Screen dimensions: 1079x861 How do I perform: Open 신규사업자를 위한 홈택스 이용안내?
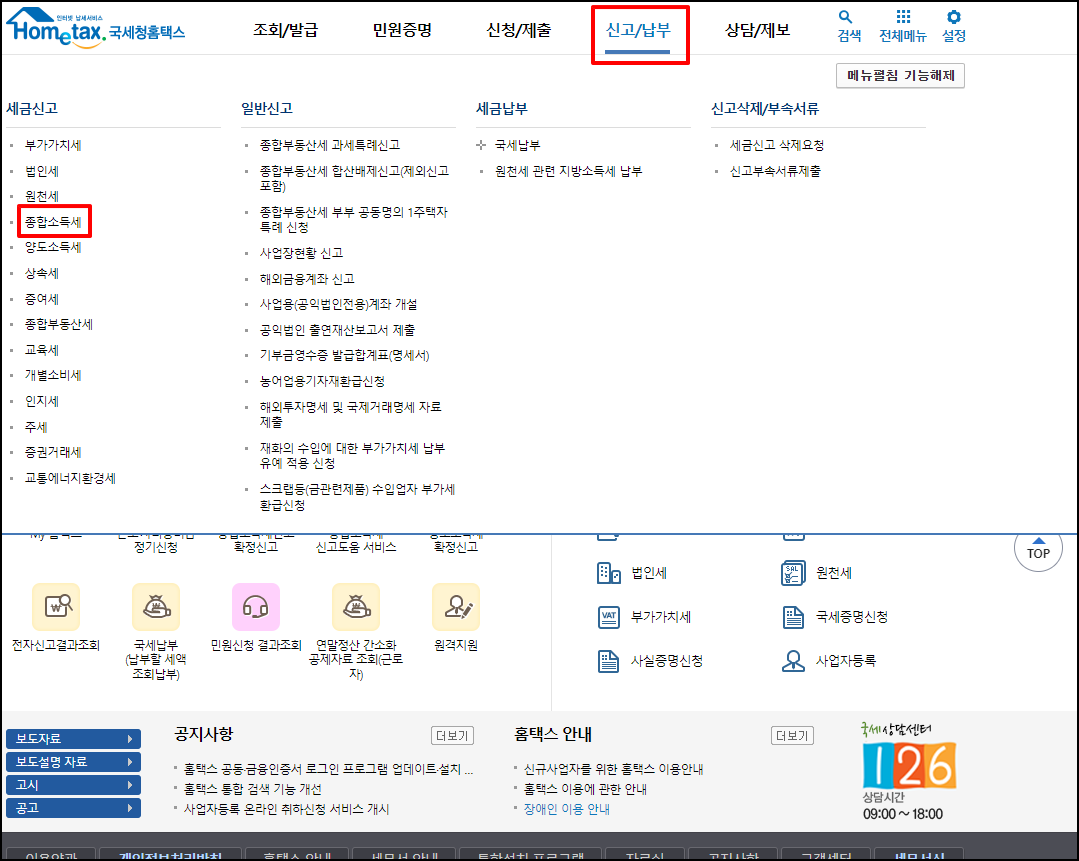point(613,769)
